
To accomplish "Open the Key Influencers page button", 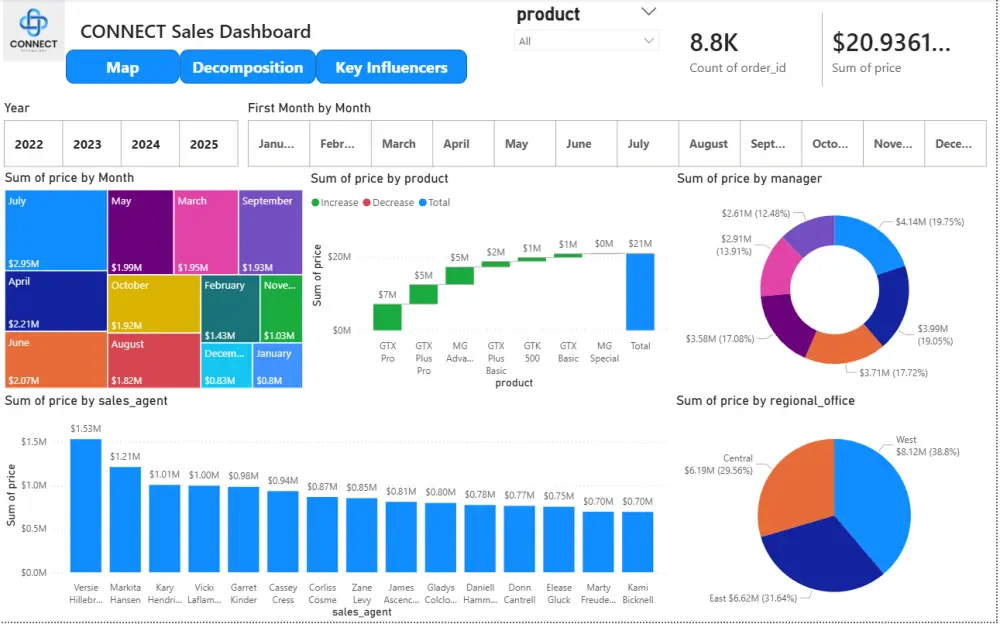I will point(392,67).
